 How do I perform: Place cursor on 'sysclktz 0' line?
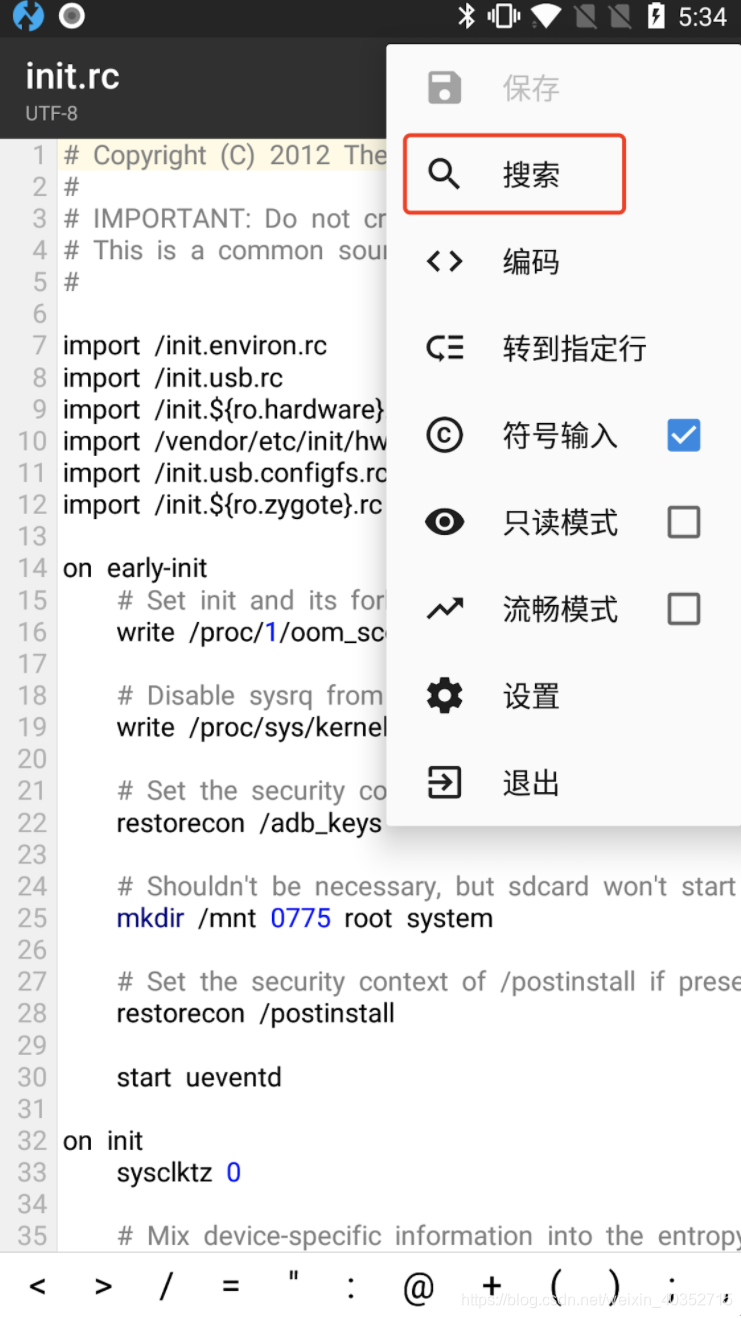[179, 1172]
